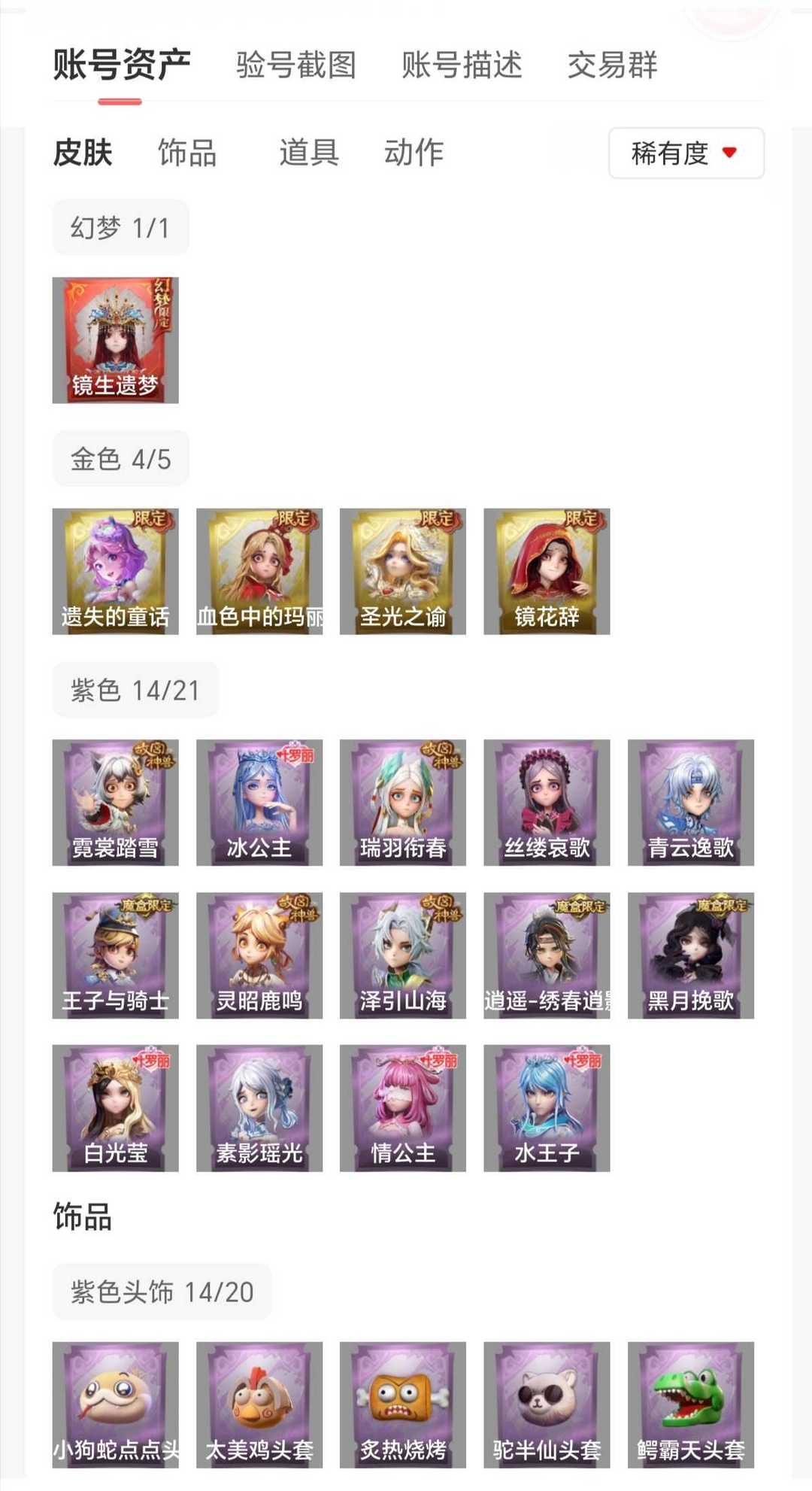The width and height of the screenshot is (812, 1491).
Task: Tap the 紫色 14/21 rarity label
Action: pyautogui.click(x=135, y=690)
